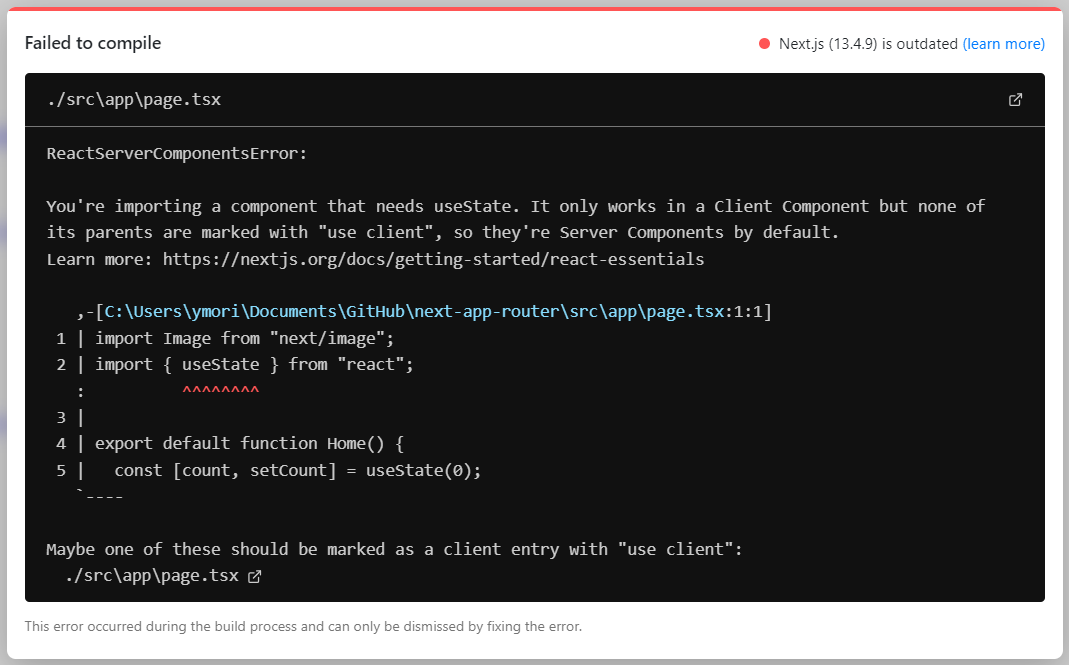Viewport: 1069px width, 665px height.
Task: Click the "Failed to compile" heading
Action: coord(93,43)
